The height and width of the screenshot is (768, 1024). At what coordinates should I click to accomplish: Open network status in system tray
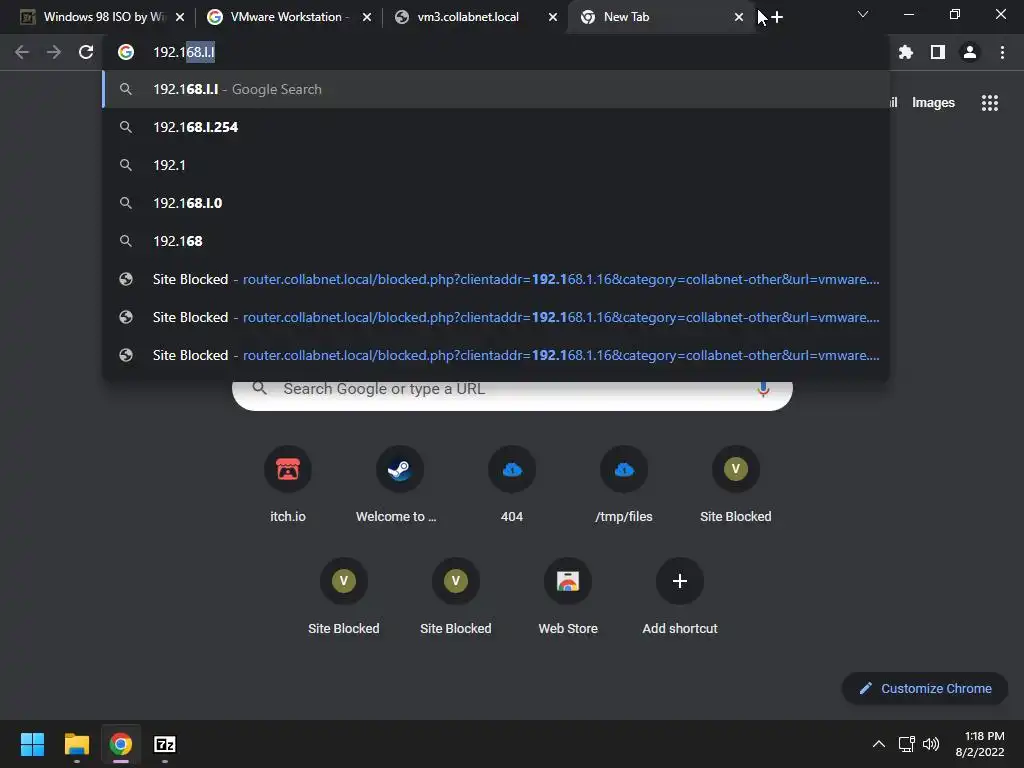click(906, 744)
